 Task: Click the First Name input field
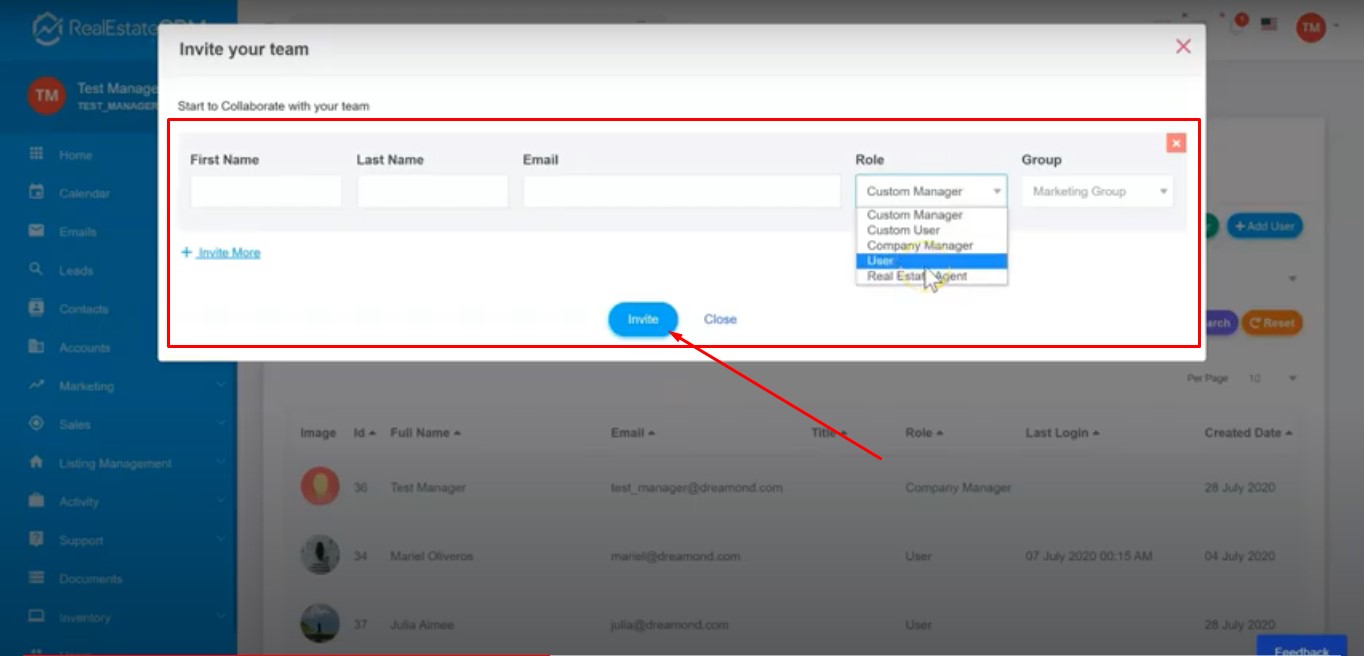point(266,191)
